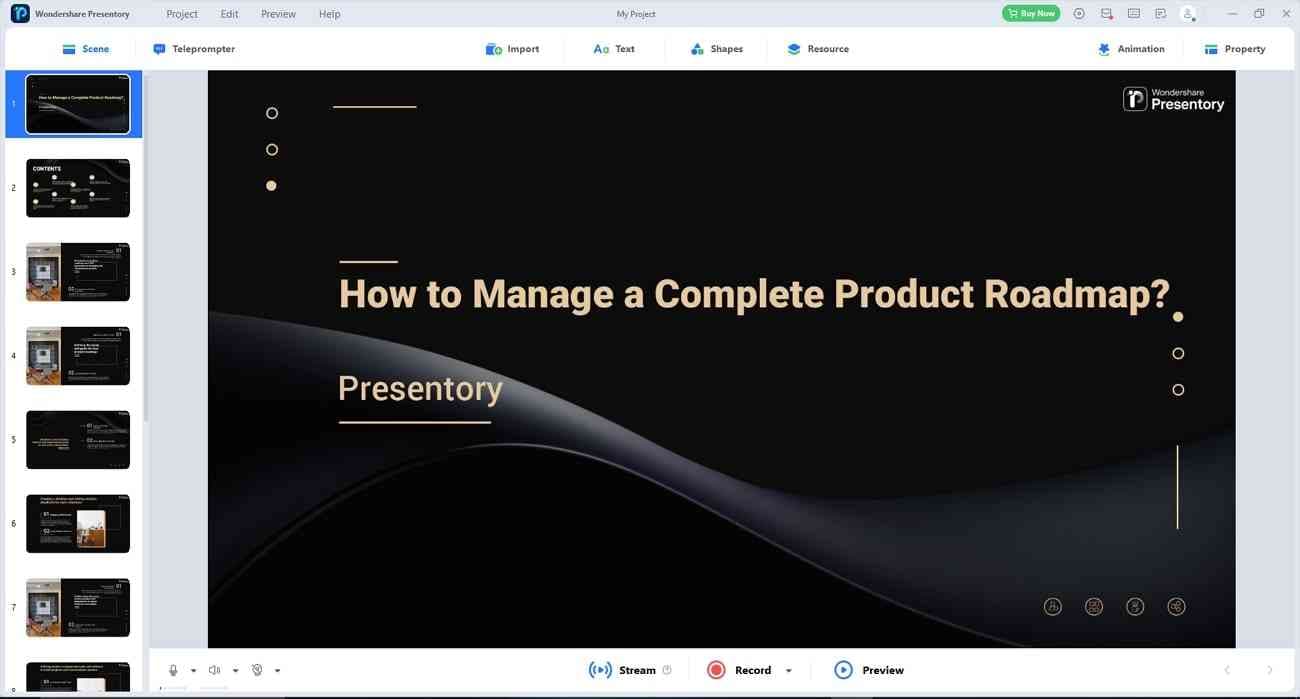Viewport: 1300px width, 699px height.
Task: Select slide 5 thumbnail
Action: coord(78,440)
